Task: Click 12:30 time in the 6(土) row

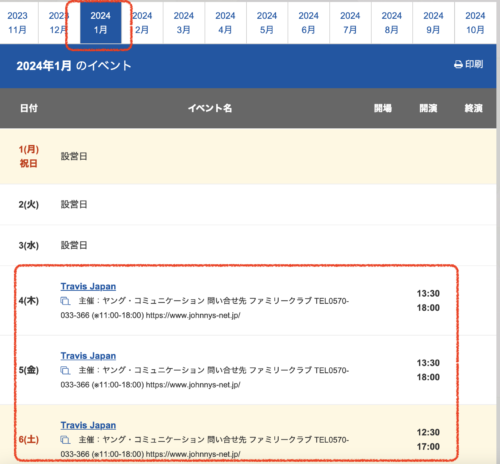Action: point(428,432)
